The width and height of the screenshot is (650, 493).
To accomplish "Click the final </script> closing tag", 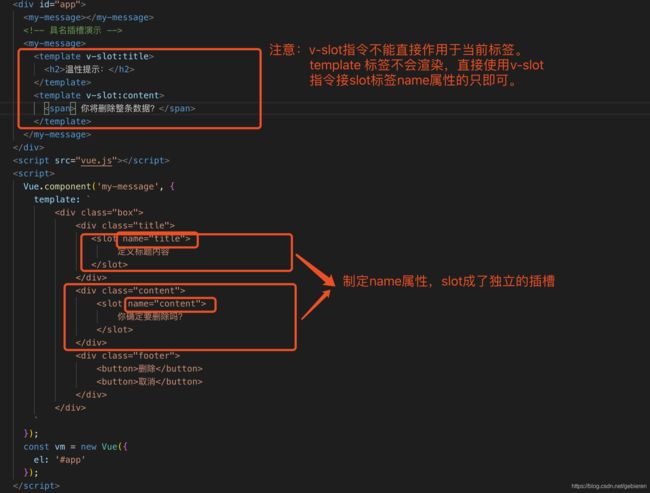I will tap(36, 486).
